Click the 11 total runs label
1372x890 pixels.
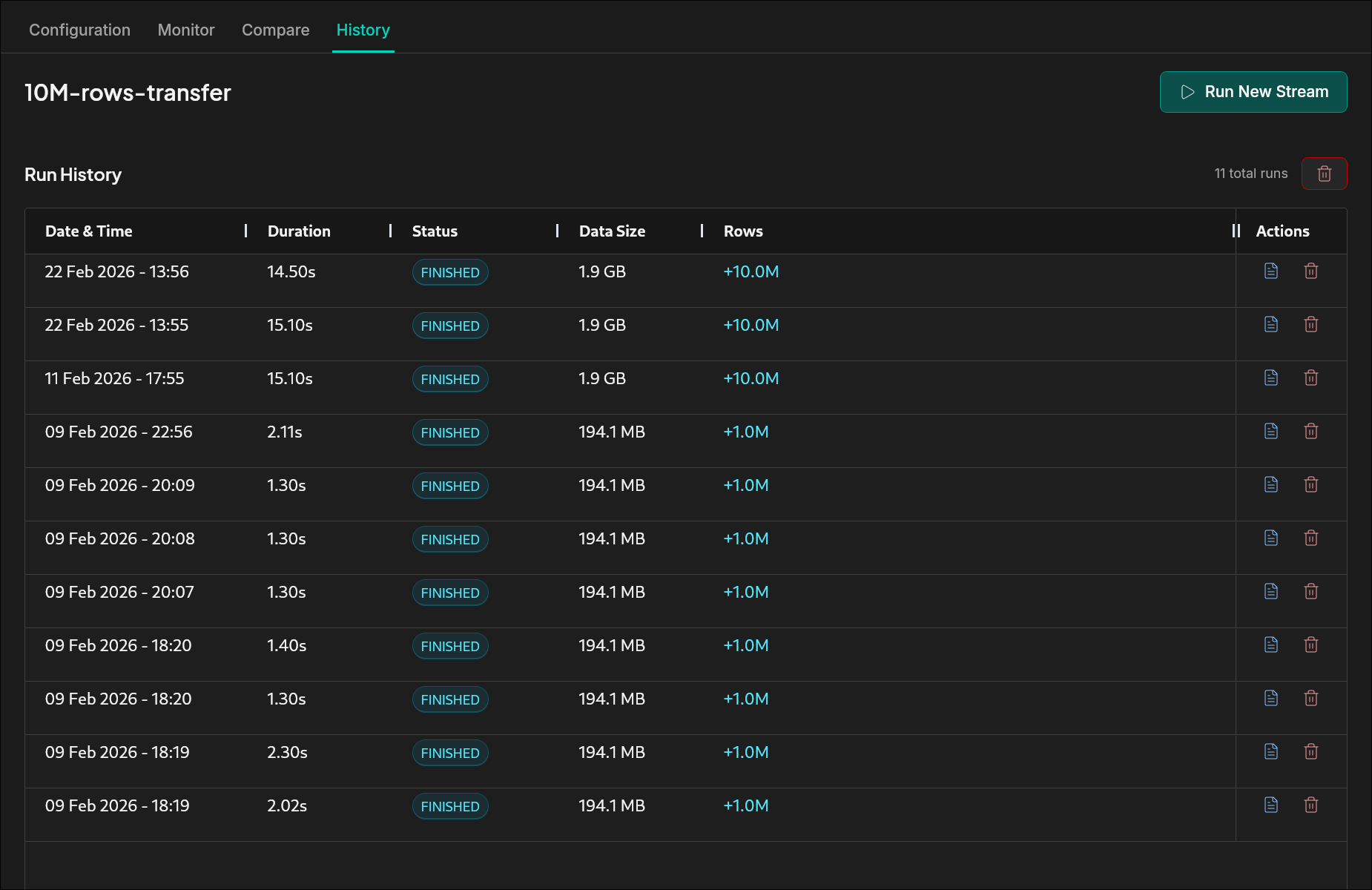coord(1251,174)
